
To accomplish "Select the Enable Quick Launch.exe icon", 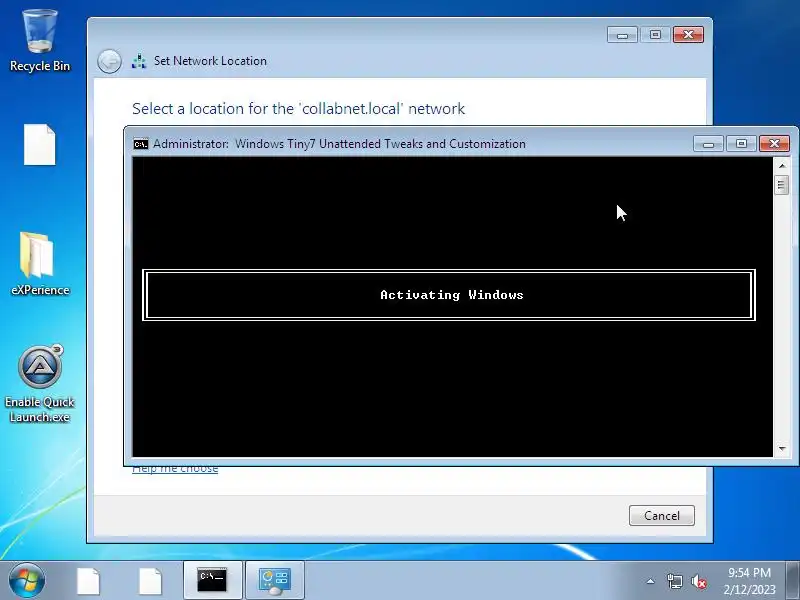I will [40, 384].
